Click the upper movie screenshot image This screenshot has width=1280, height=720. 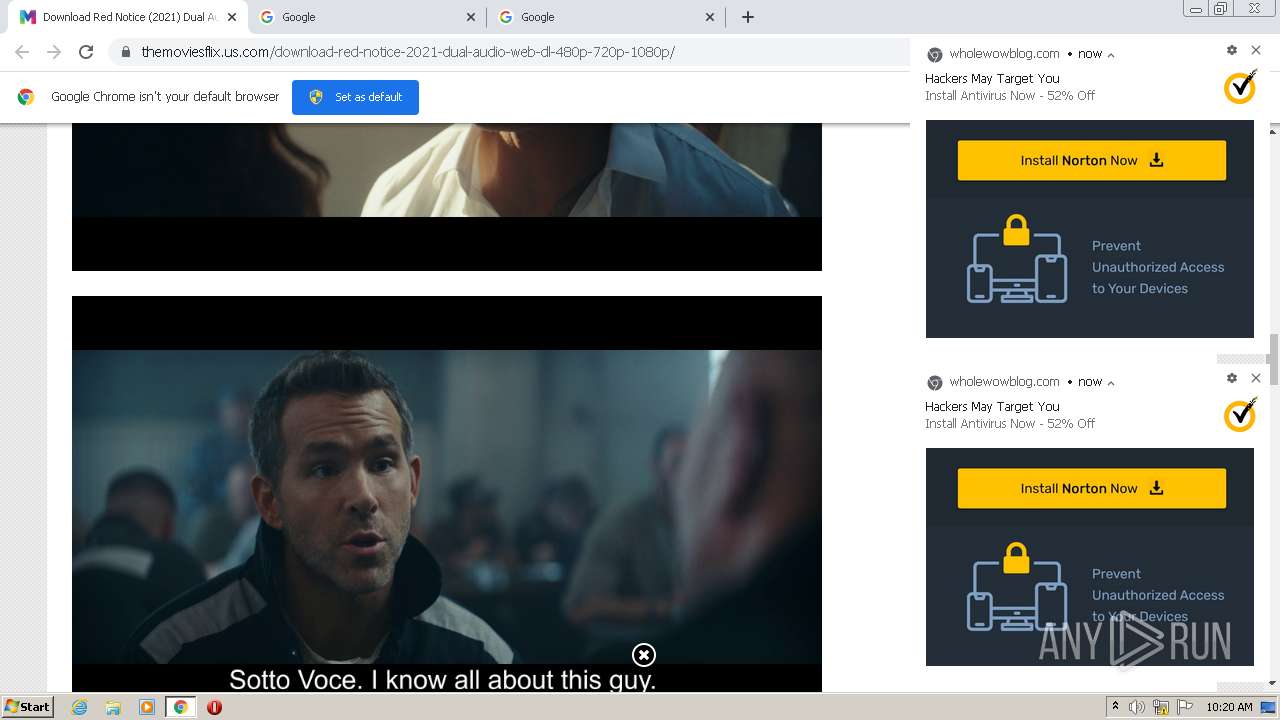447,196
